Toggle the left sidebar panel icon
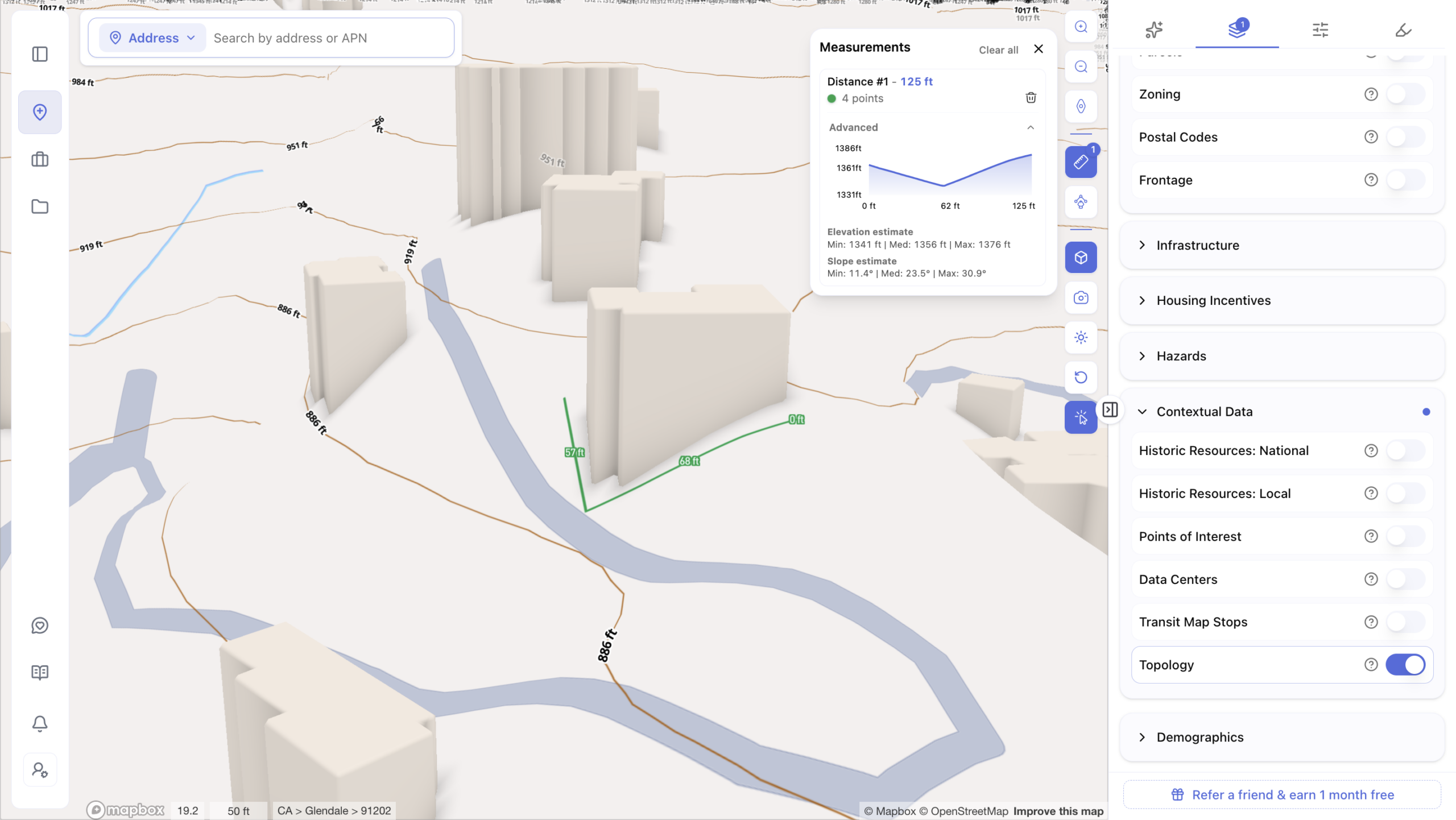The height and width of the screenshot is (820, 1456). pyautogui.click(x=40, y=54)
